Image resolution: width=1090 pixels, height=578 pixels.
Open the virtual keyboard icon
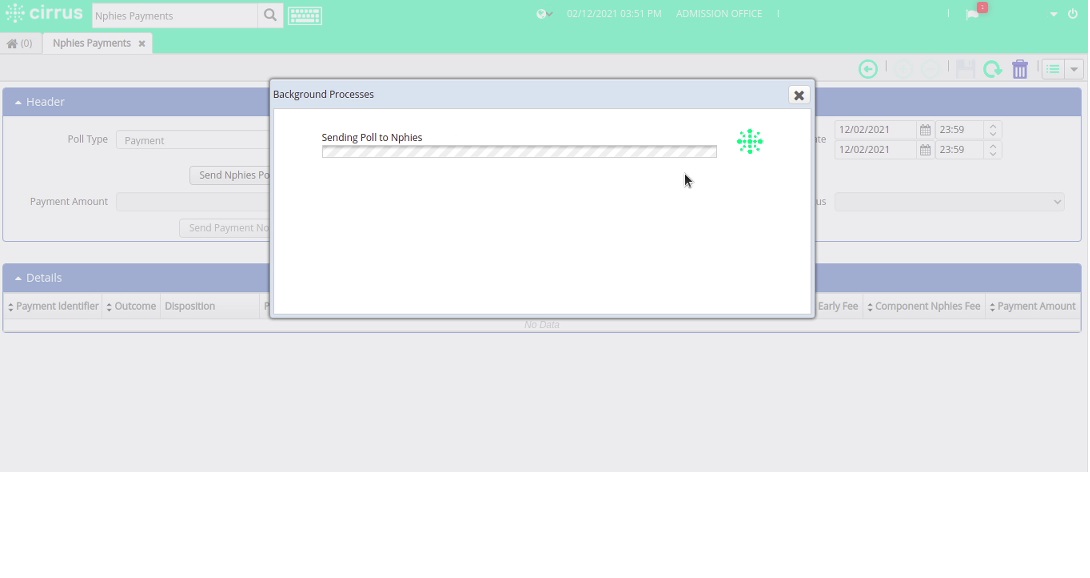click(x=305, y=15)
